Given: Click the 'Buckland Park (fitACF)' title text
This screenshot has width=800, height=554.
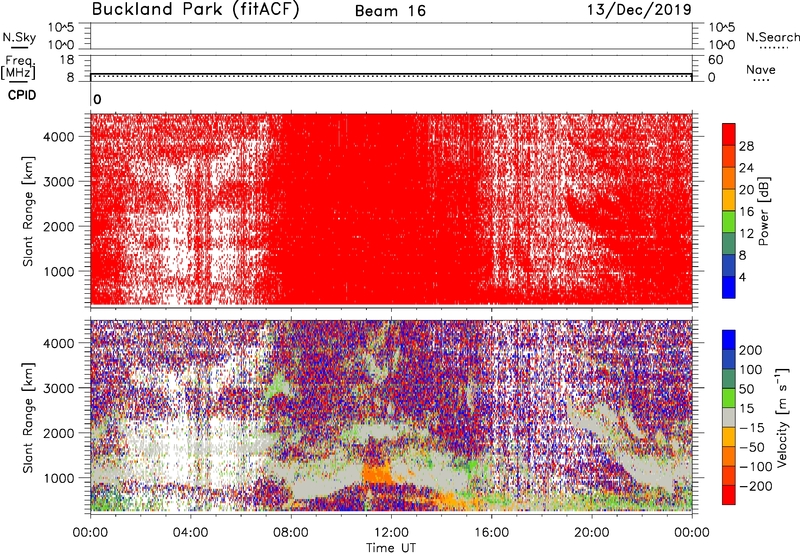Looking at the screenshot, I should (195, 10).
